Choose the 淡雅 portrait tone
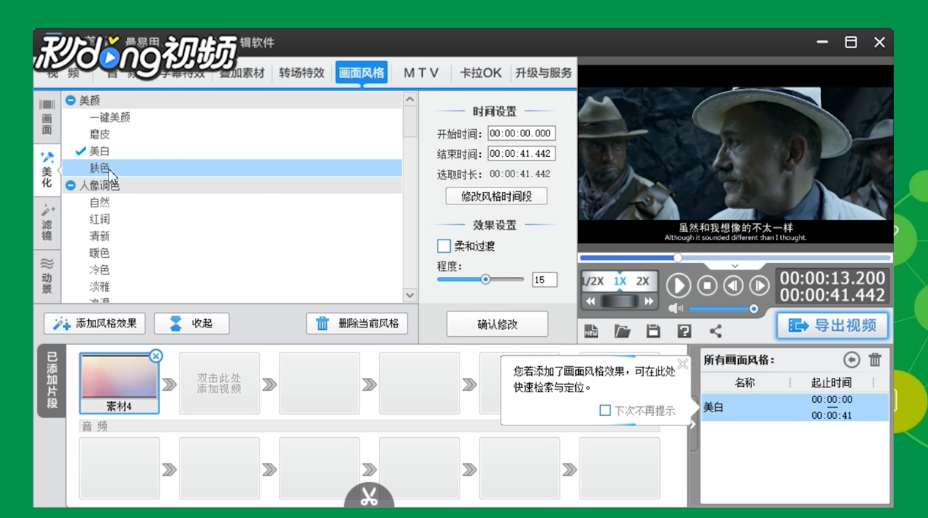Image resolution: width=928 pixels, height=518 pixels. 99,287
